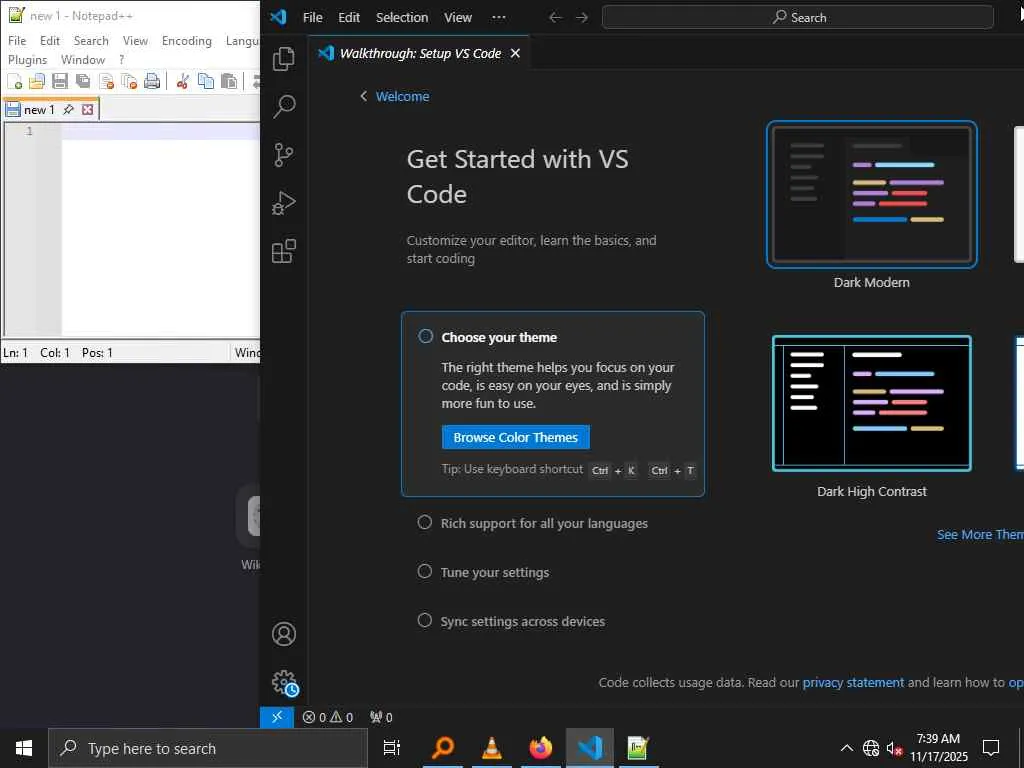This screenshot has height=768, width=1024.
Task: Open the Manage gear icon
Action: [285, 683]
